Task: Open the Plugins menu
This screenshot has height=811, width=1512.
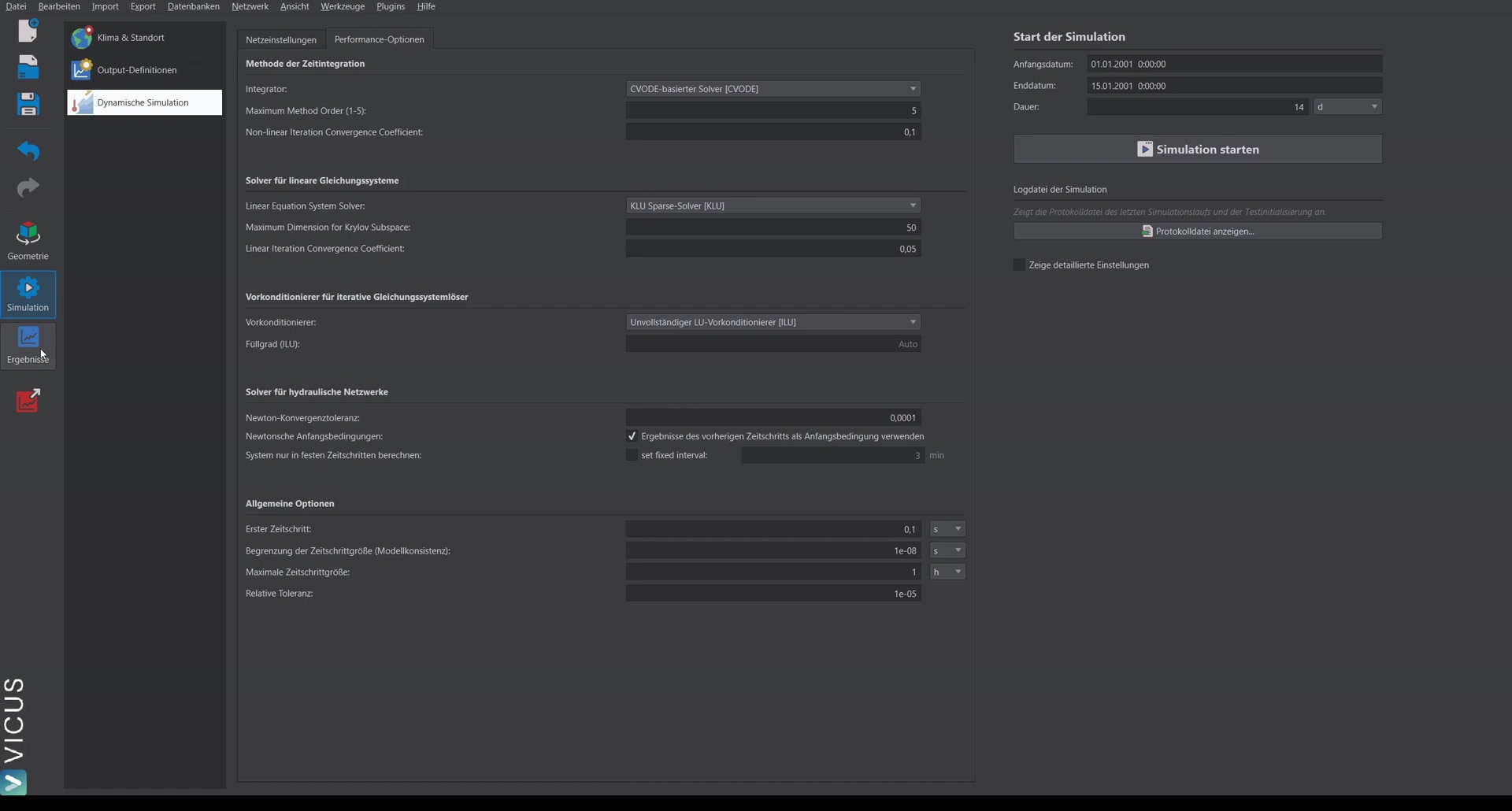Action: [x=391, y=6]
